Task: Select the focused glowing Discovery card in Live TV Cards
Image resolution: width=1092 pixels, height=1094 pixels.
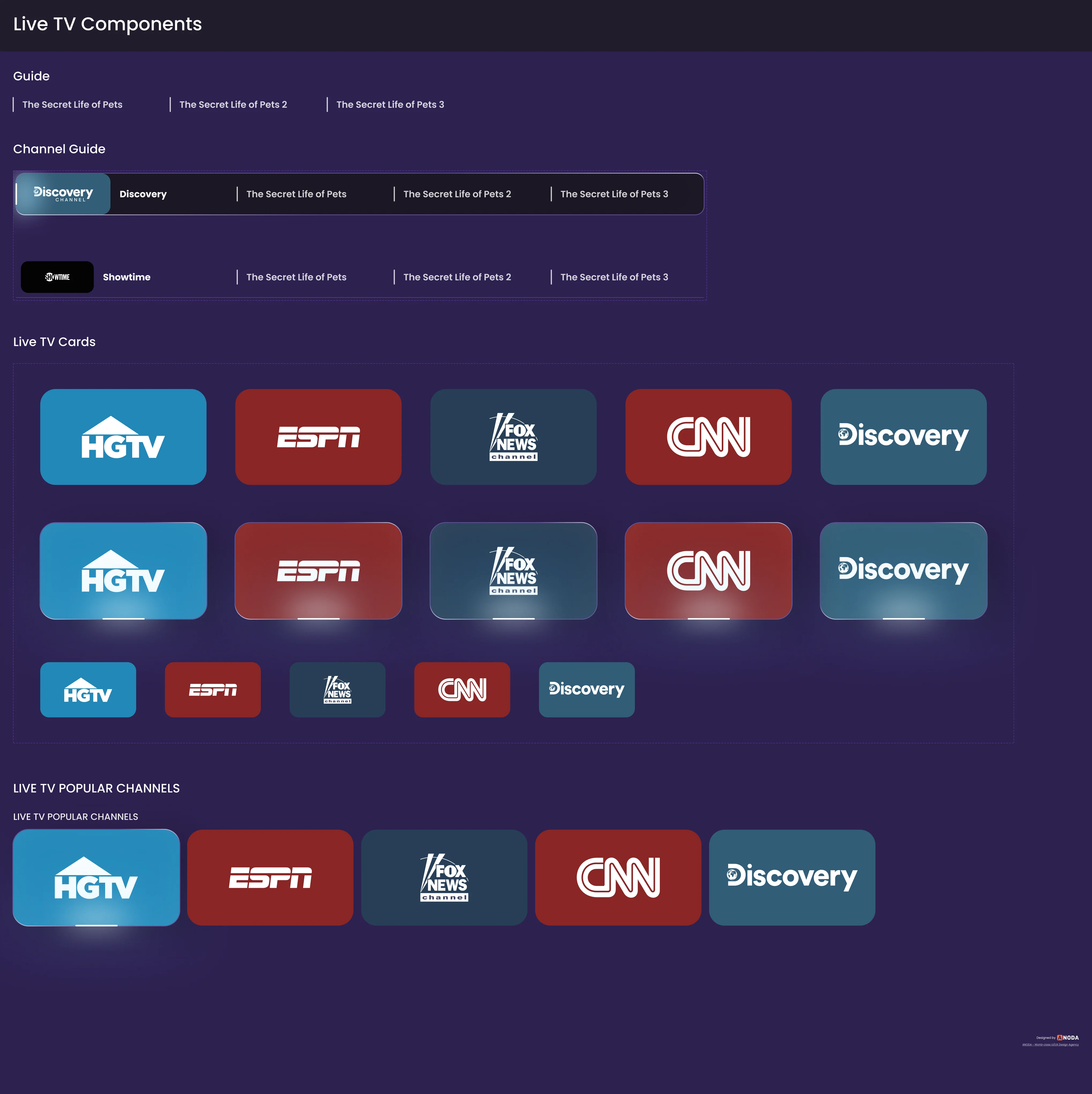Action: [x=904, y=571]
